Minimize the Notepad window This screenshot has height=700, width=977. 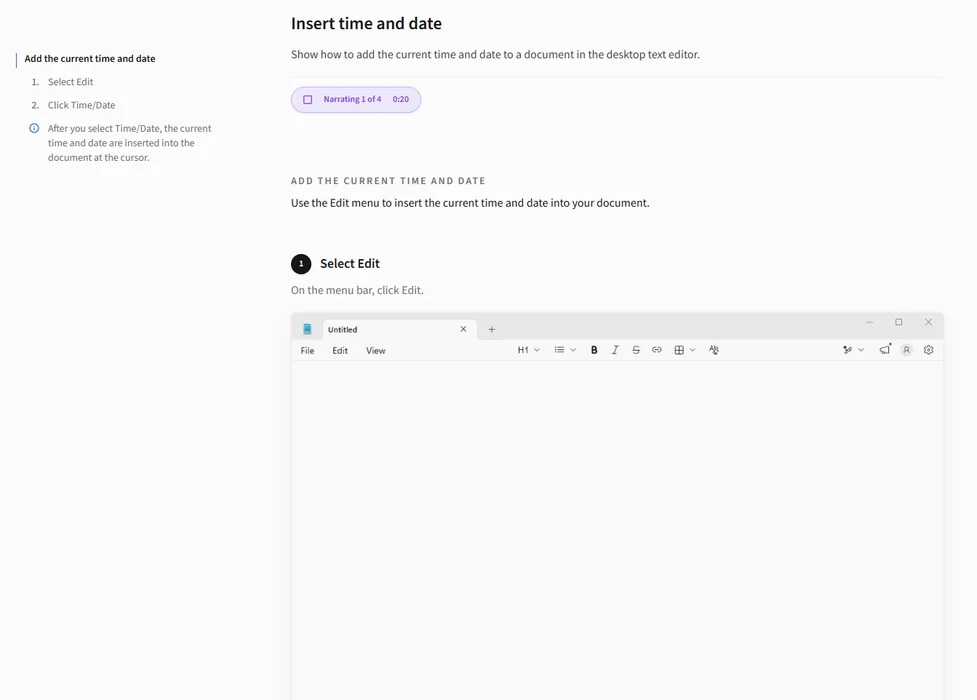[869, 322]
